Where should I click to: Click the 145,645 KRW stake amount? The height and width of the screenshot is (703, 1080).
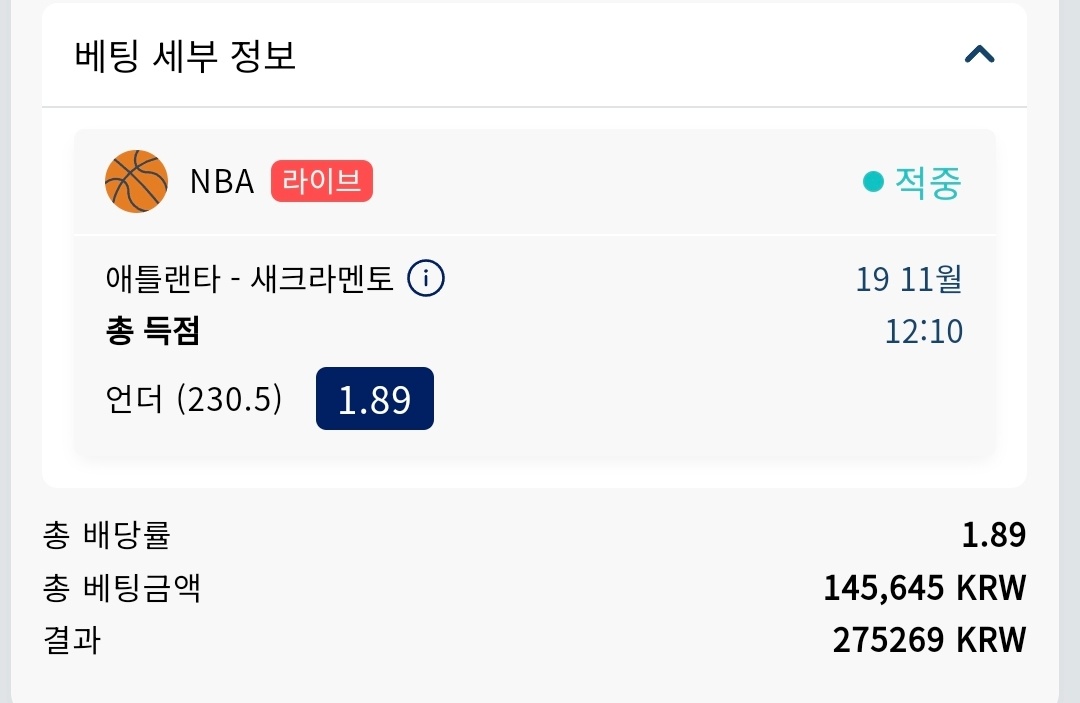(x=924, y=588)
